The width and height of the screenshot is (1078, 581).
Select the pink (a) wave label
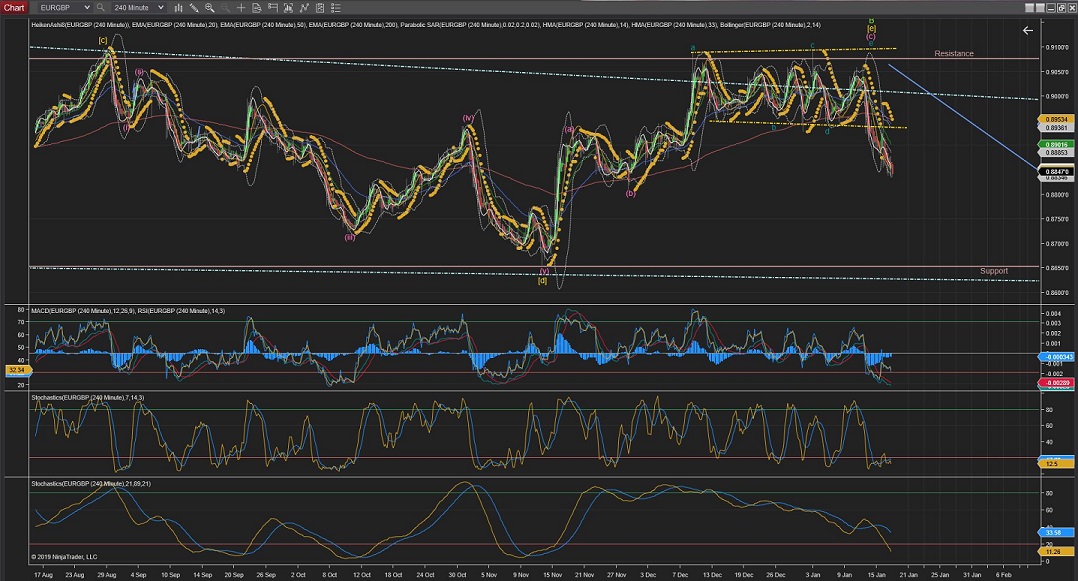[569, 129]
